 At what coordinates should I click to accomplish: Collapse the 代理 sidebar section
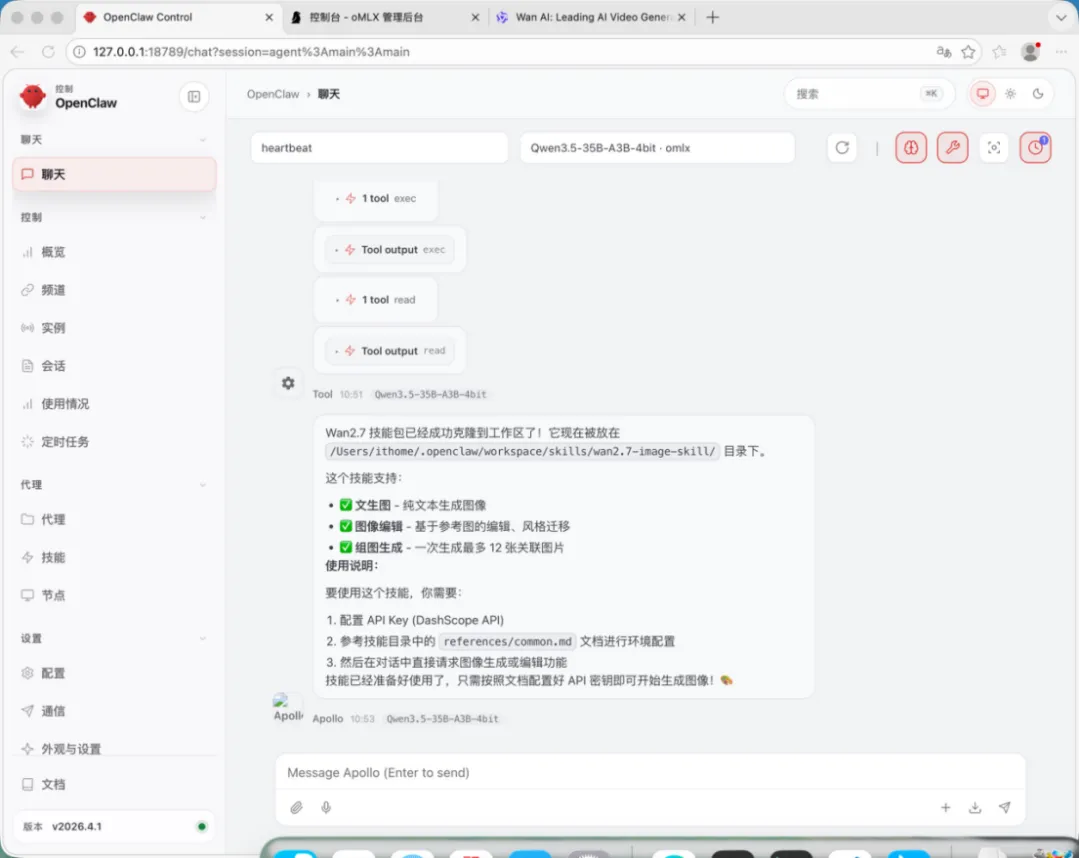click(x=114, y=485)
